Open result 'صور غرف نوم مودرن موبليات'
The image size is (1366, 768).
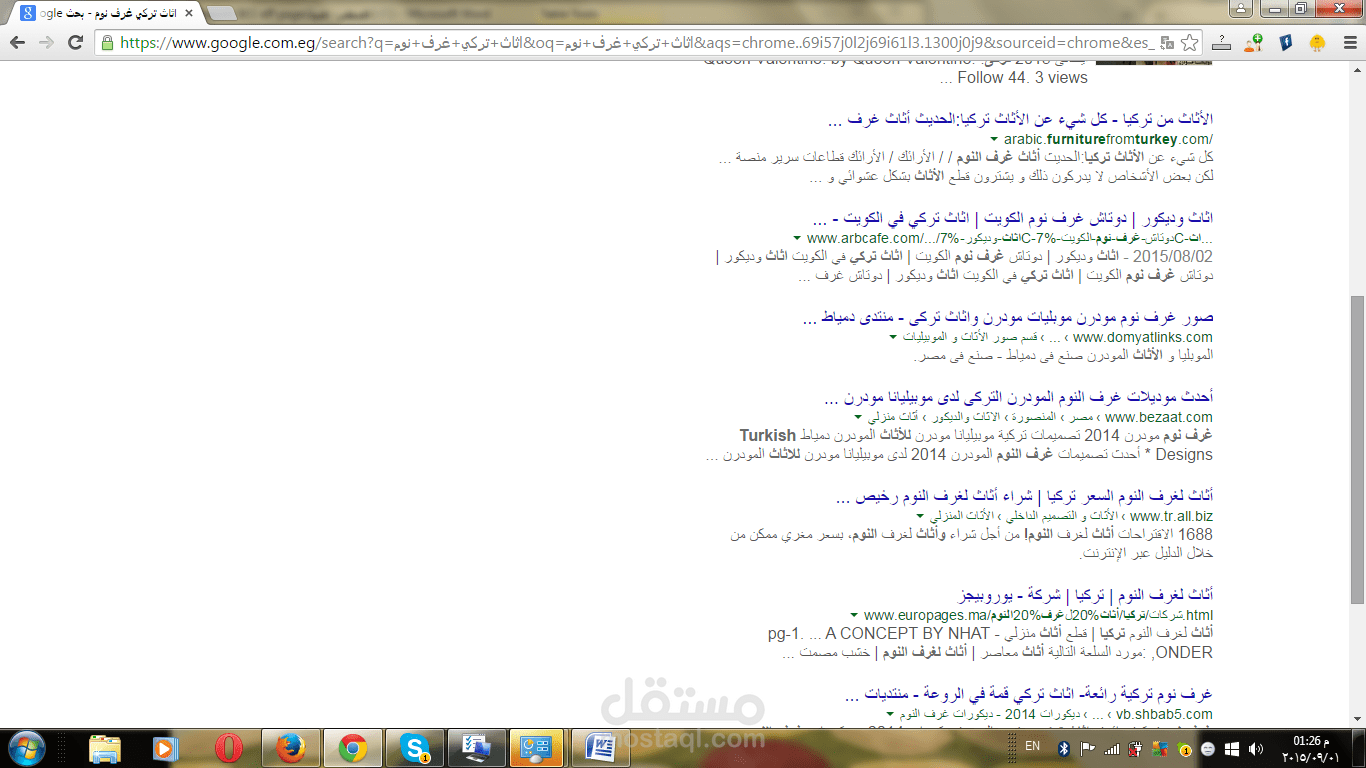coord(1008,318)
